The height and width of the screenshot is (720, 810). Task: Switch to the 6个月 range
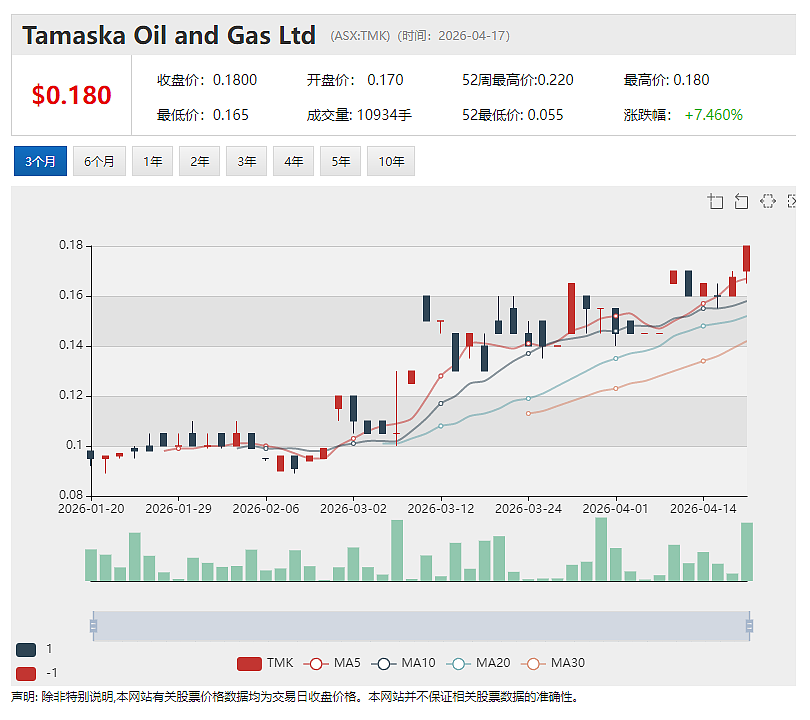point(99,161)
